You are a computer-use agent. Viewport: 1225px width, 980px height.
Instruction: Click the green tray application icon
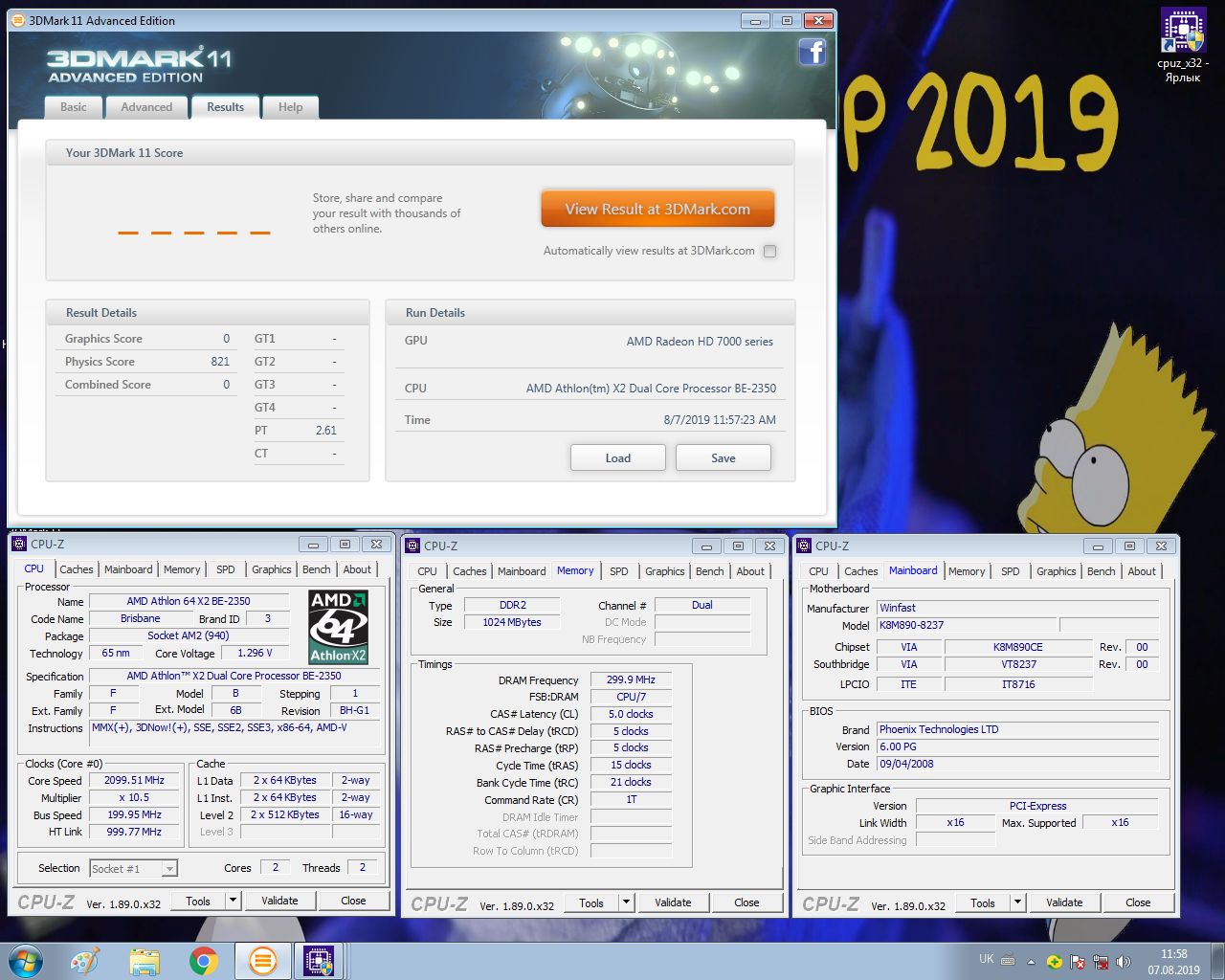(x=1054, y=962)
